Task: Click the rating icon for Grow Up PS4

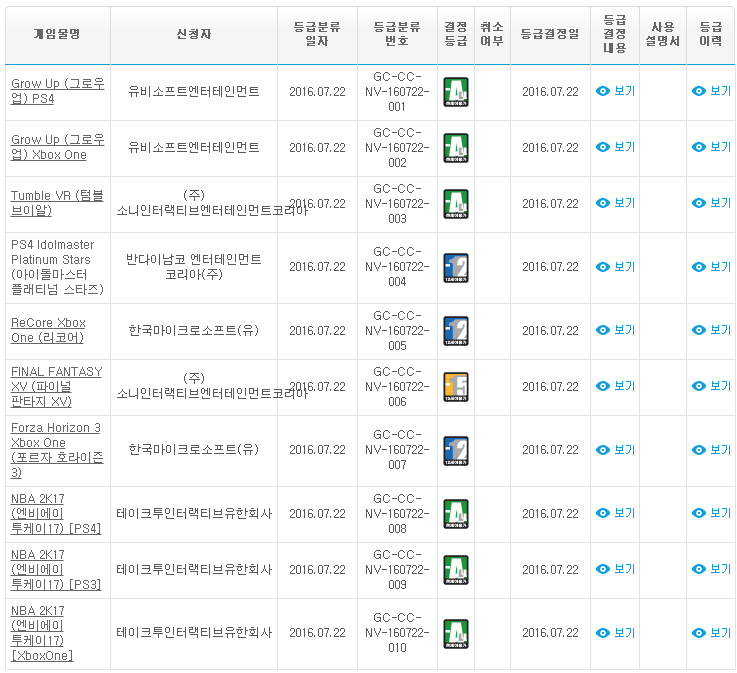Action: click(455, 92)
